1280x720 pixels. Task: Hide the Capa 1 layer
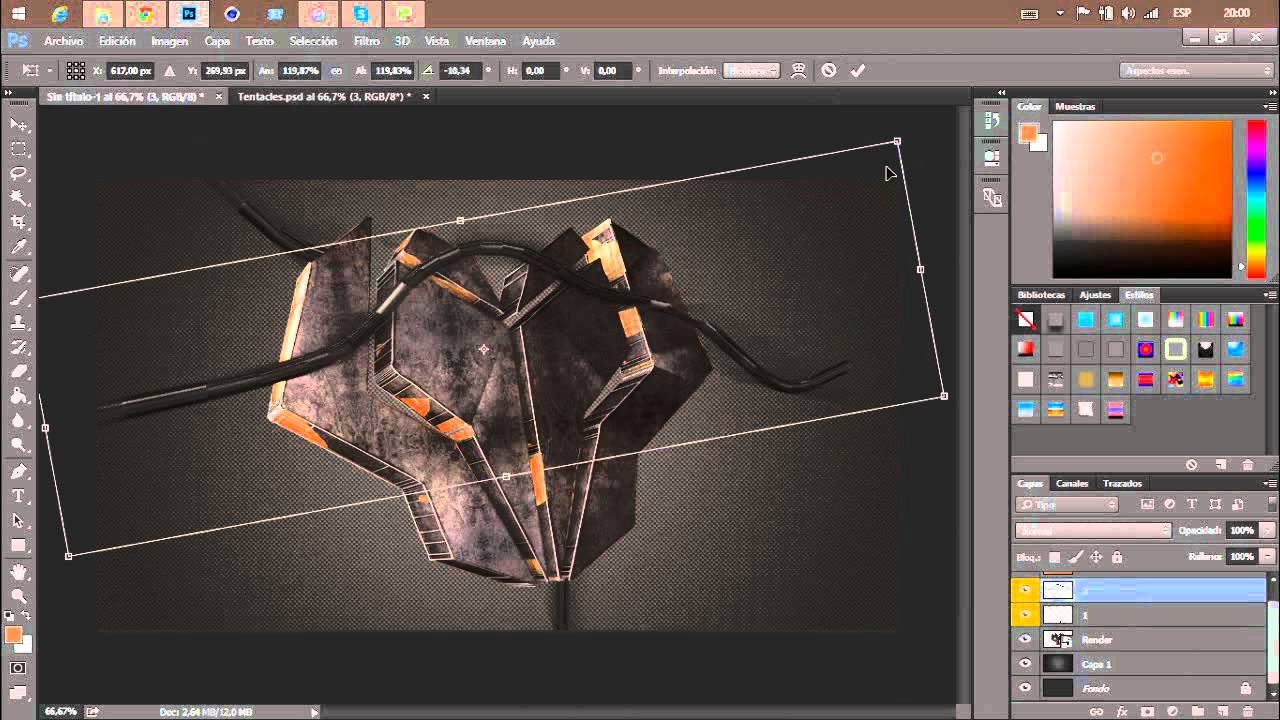pyautogui.click(x=1025, y=663)
